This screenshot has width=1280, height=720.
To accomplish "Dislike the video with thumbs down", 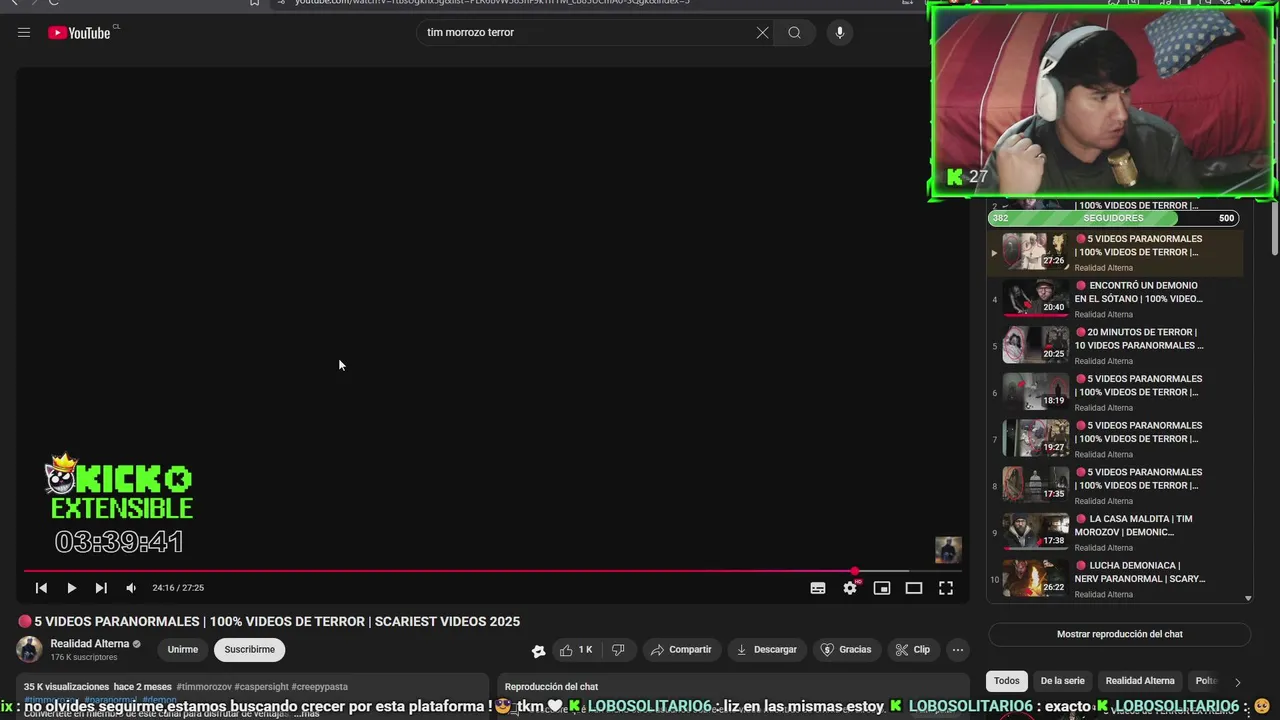I will [618, 649].
